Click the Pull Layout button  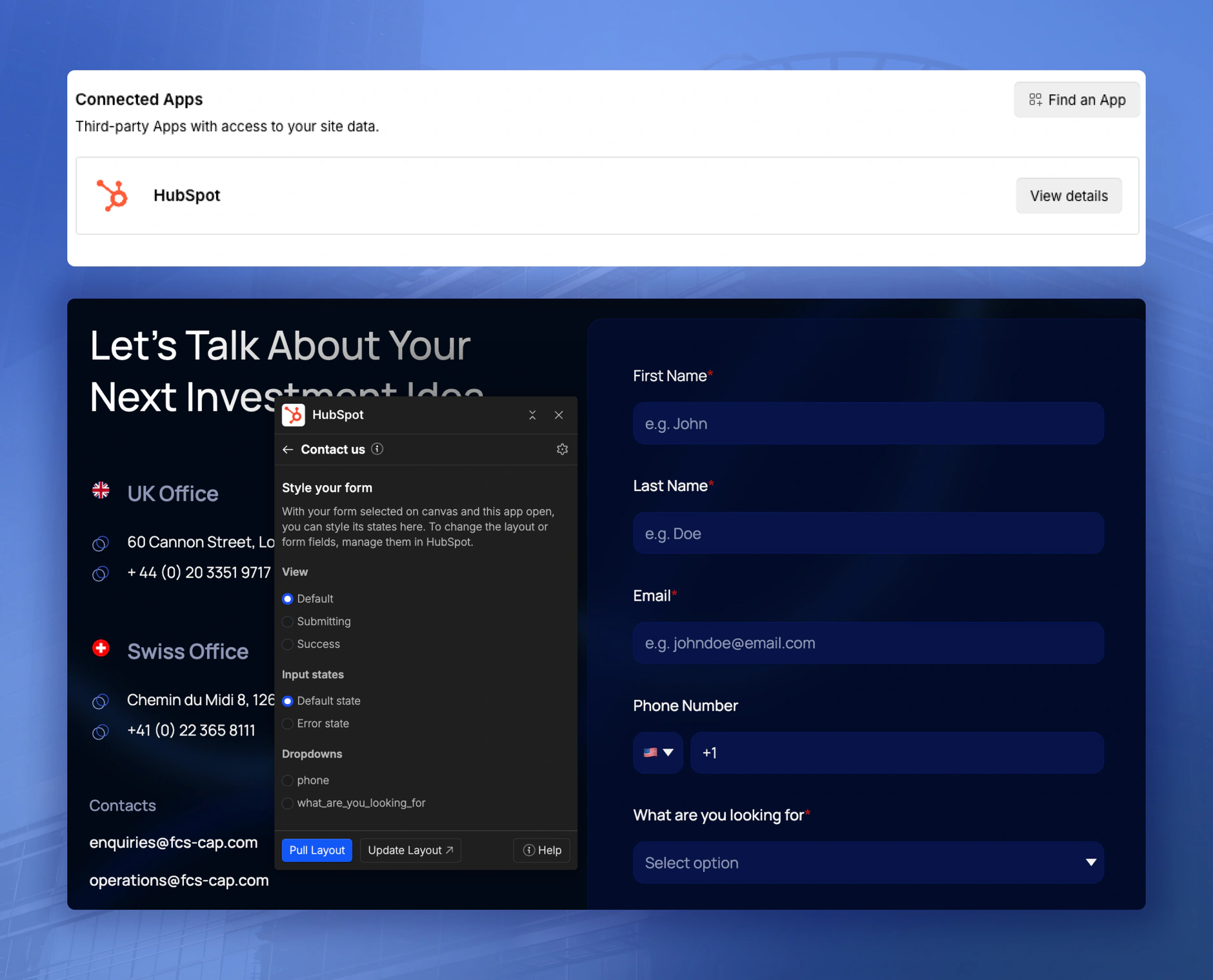coord(317,850)
